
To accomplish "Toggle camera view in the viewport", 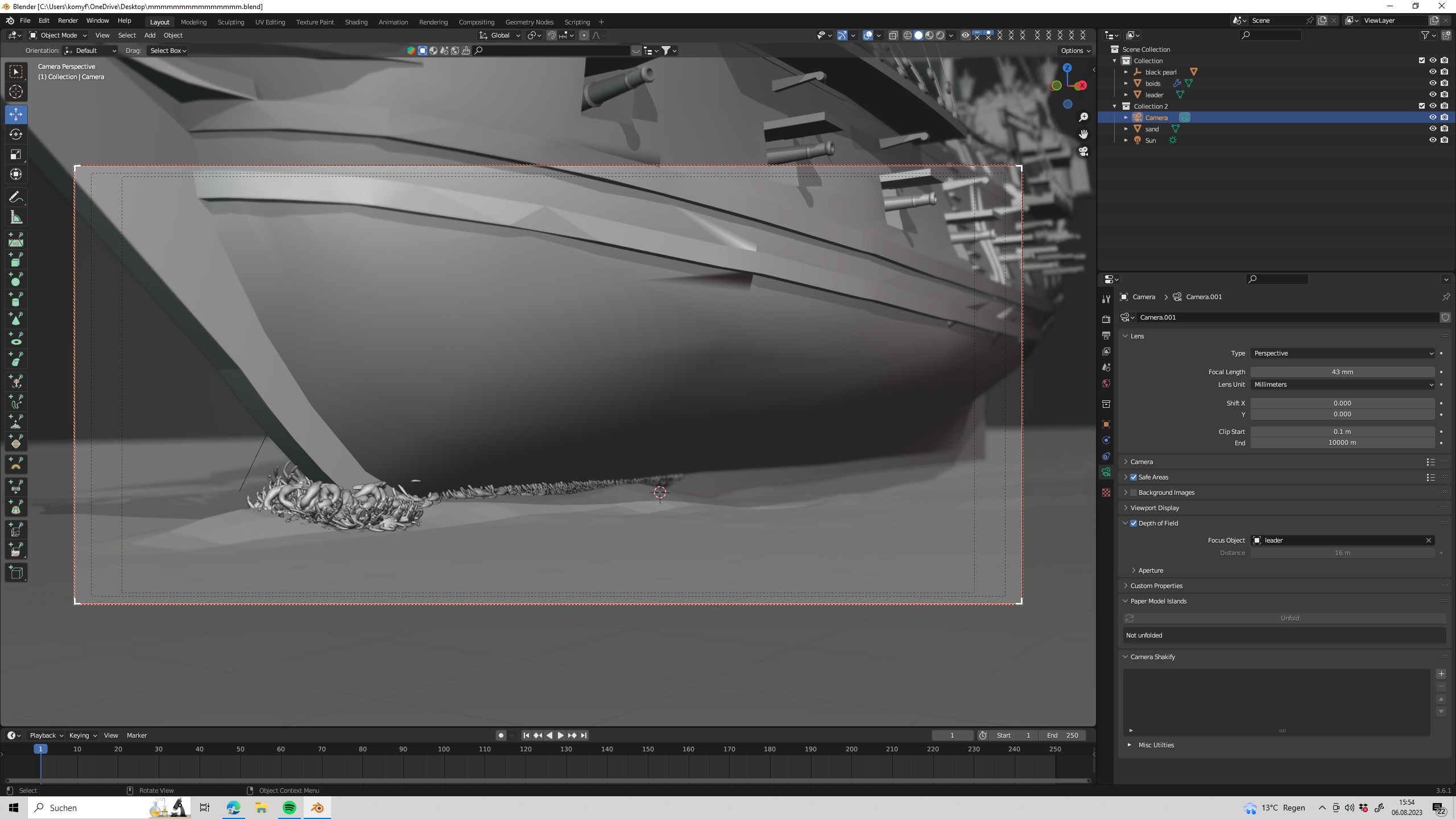I will [x=1083, y=152].
